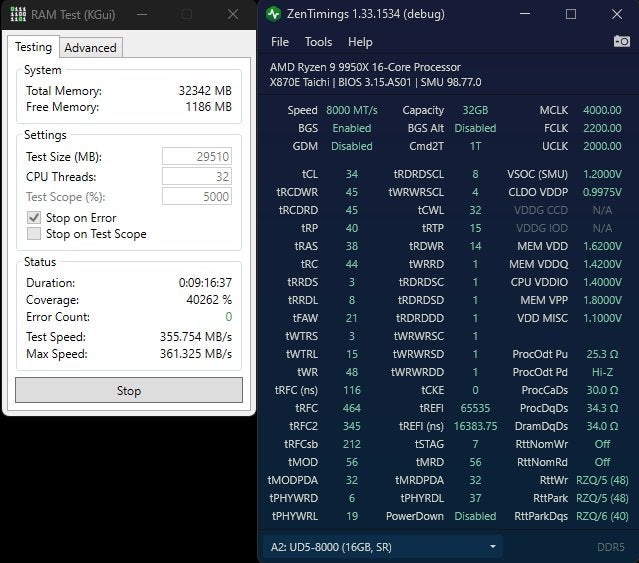Click the tRFC (ns) value 116

pyautogui.click(x=352, y=390)
